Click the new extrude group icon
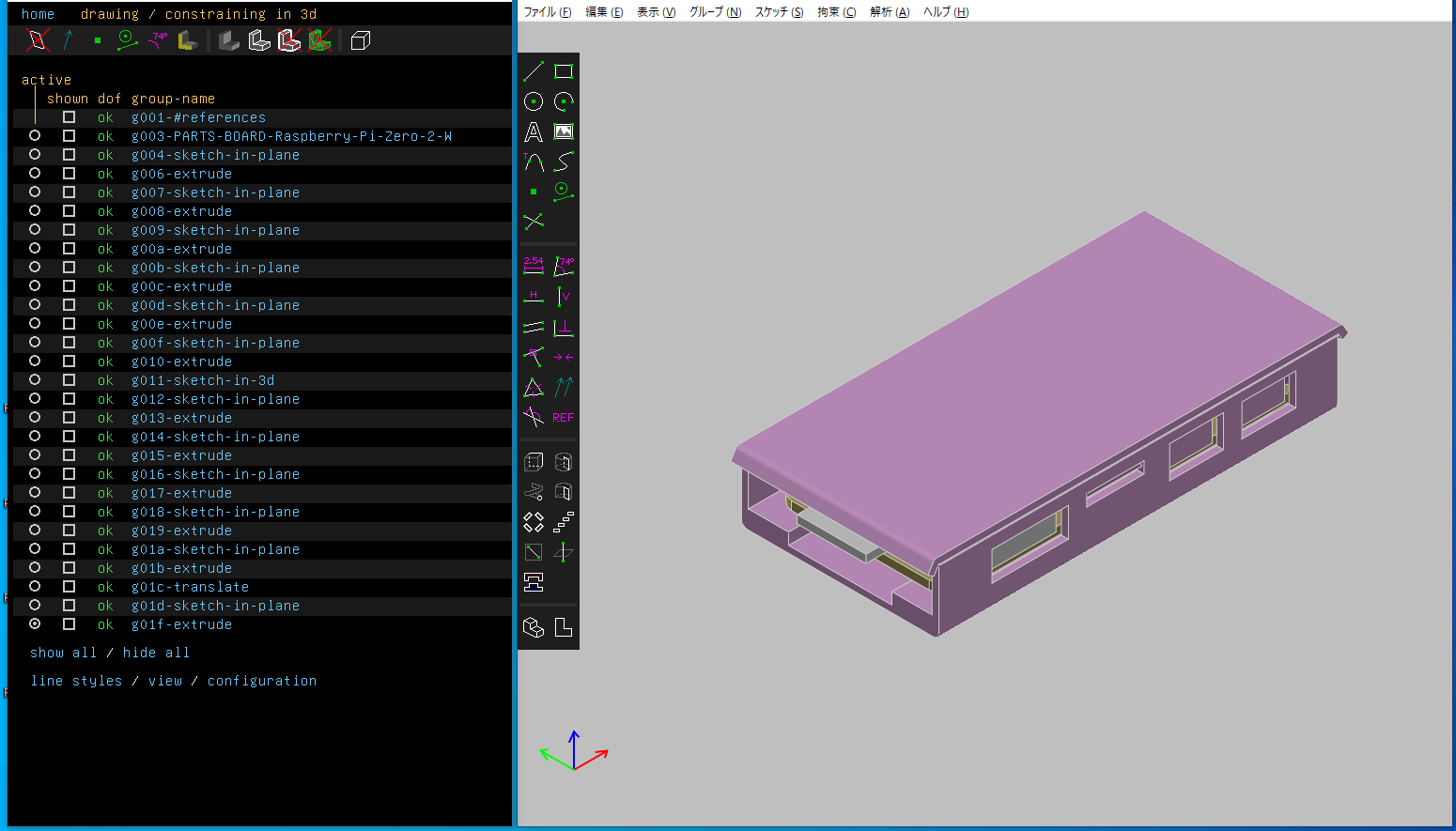Viewport: 1456px width, 831px height. 534,462
